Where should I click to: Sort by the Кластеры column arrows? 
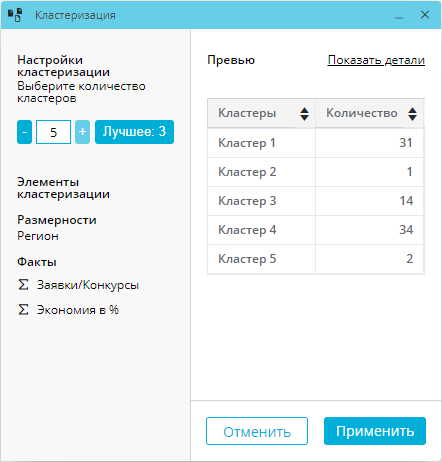[304, 114]
